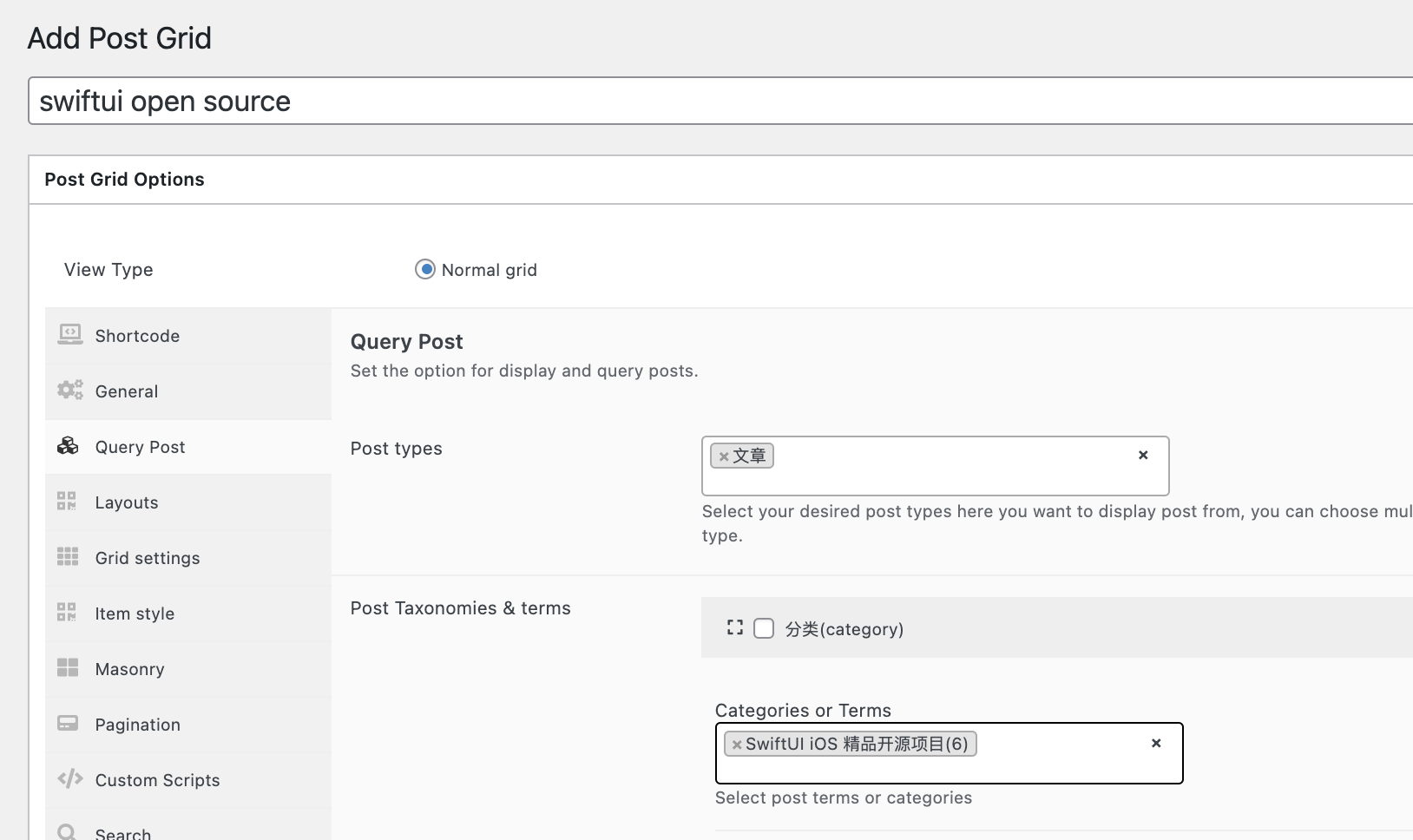Click expand icon beside 分类(category)
Screen dimensions: 1413x840
(x=735, y=627)
